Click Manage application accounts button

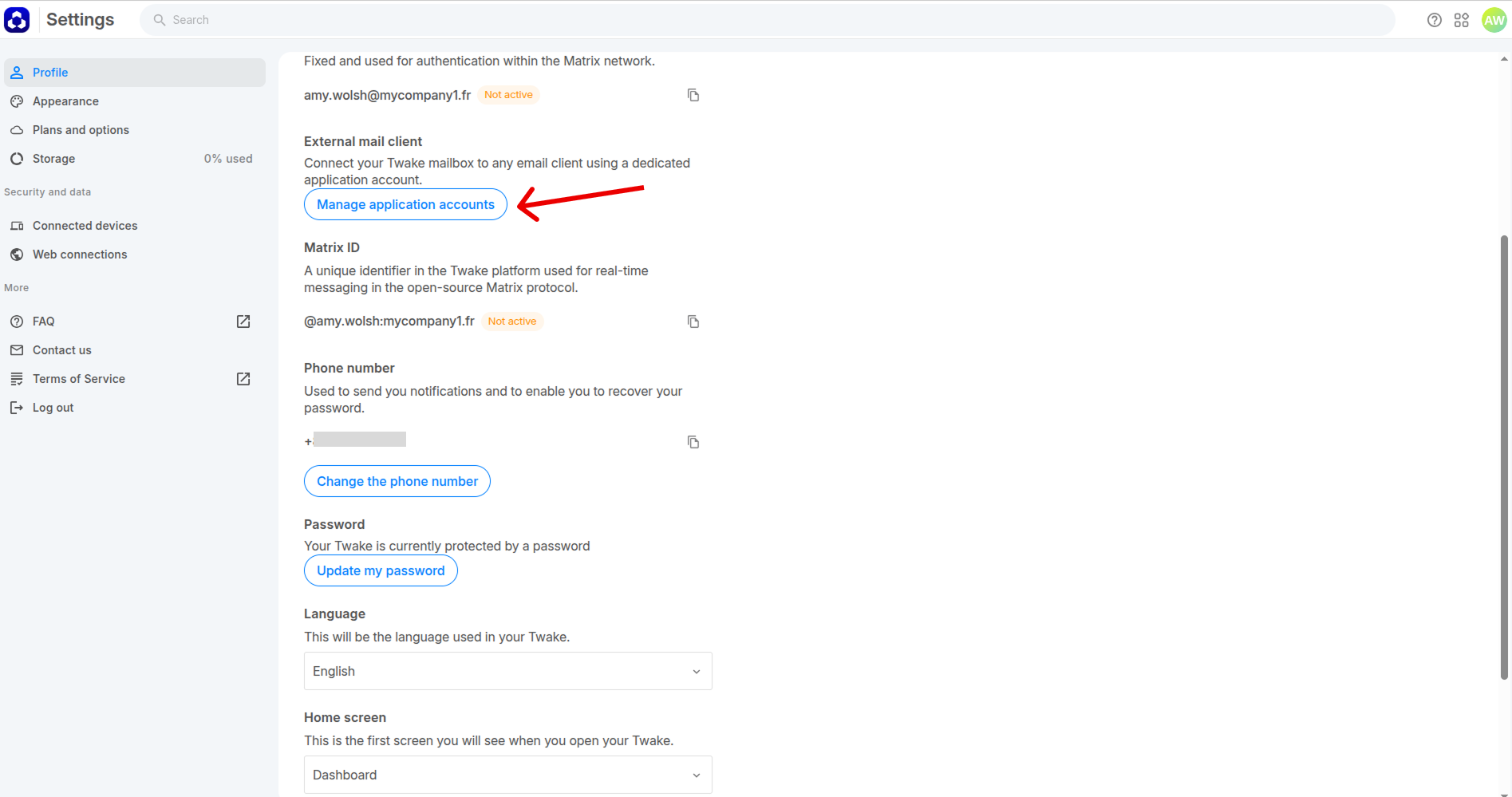pos(405,204)
